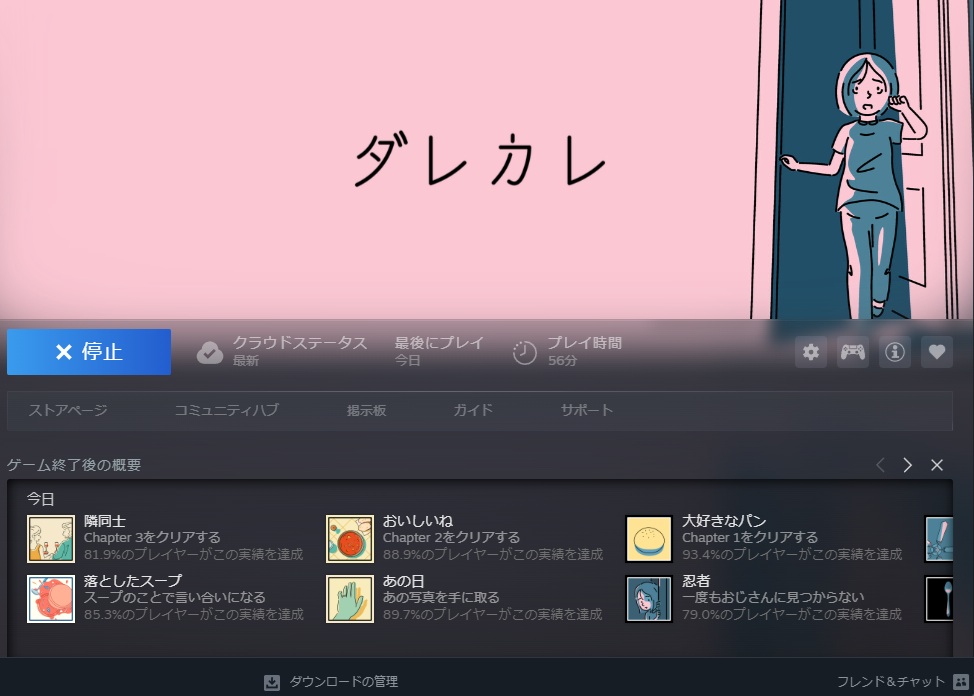Open the ガイド link
Image resolution: width=974 pixels, height=696 pixels.
click(x=473, y=410)
